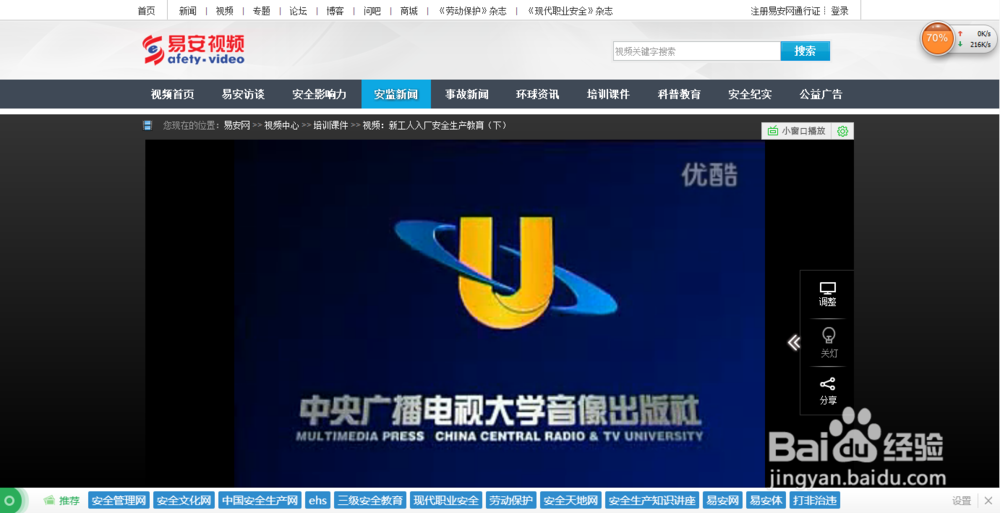Open the 安全纪实 nav tab
This screenshot has height=513, width=1000.
pos(750,94)
